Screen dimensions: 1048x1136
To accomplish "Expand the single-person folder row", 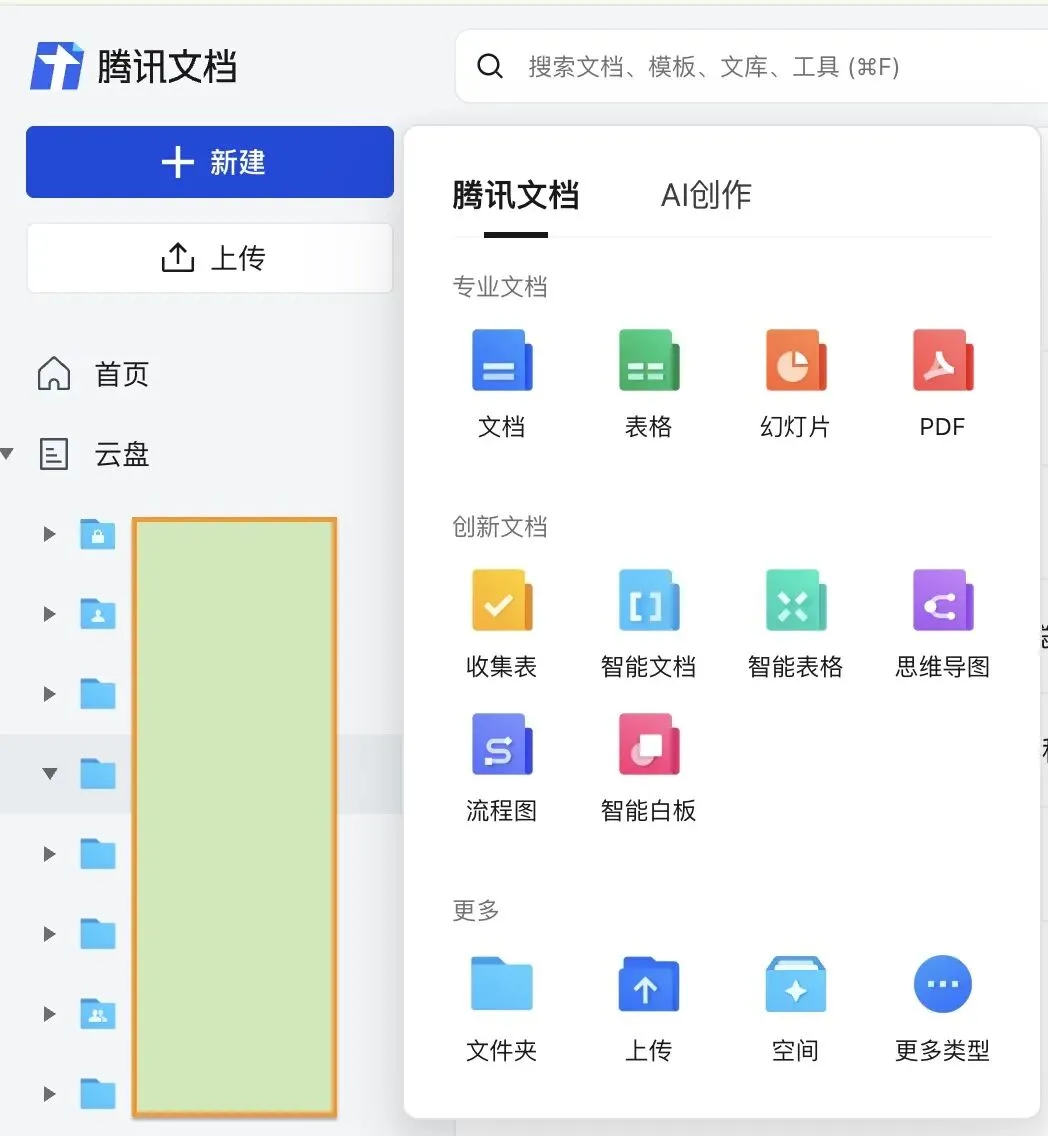I will pos(49,614).
